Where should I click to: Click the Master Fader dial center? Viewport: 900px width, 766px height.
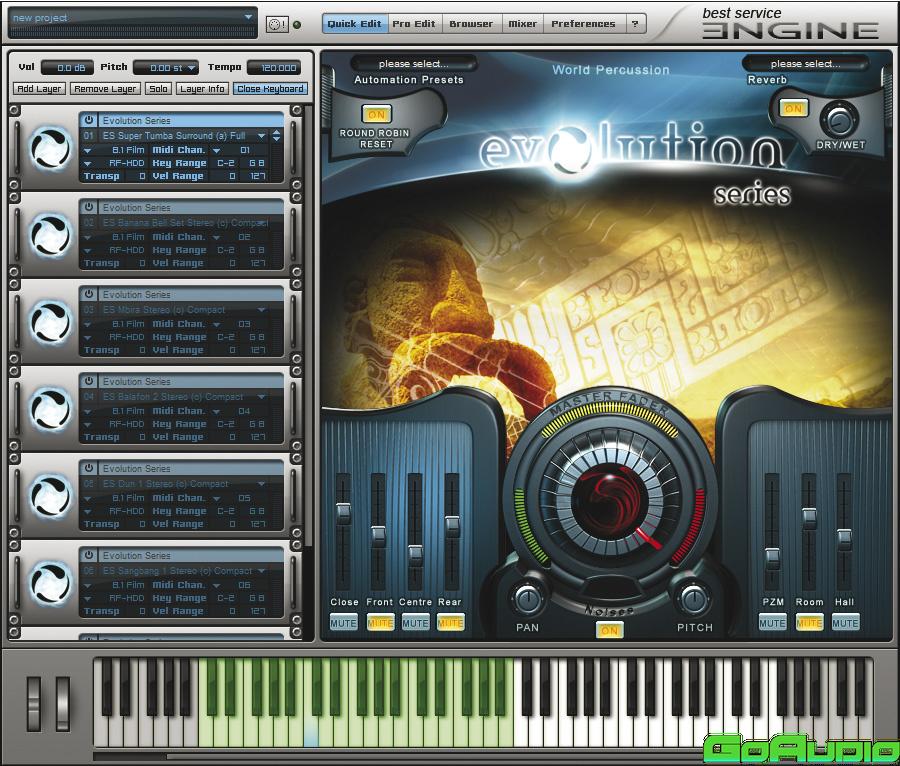(611, 499)
